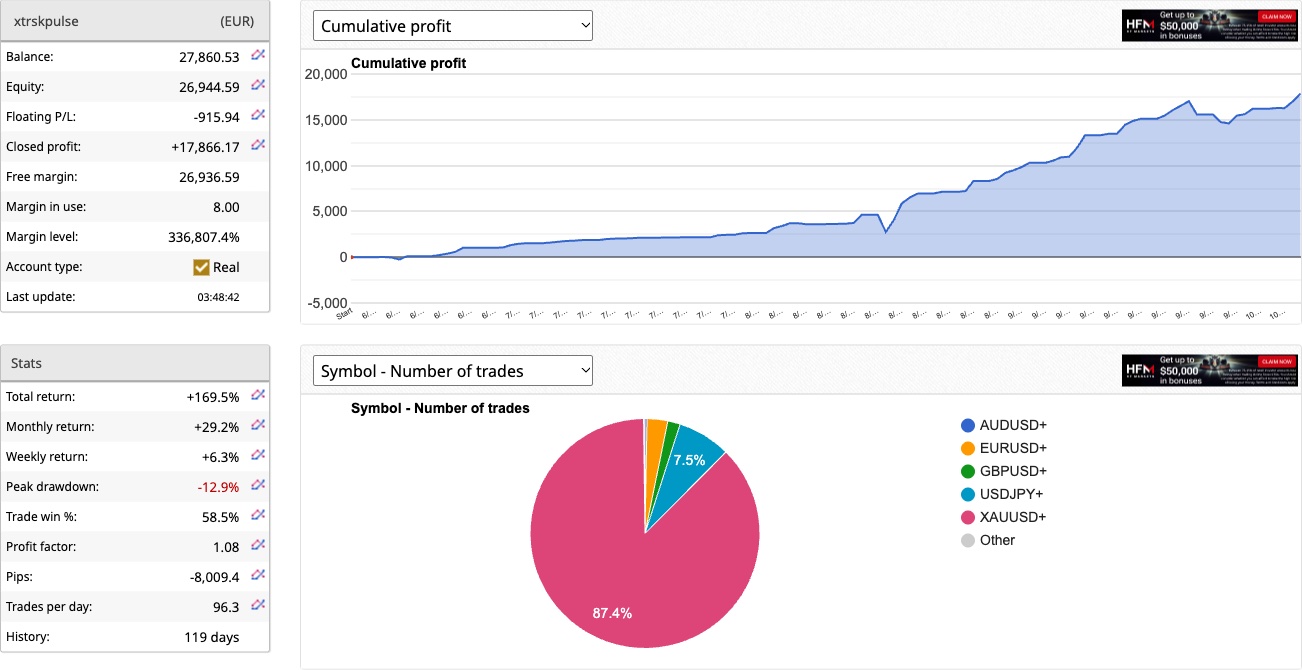Click the xtrskpulse account header

point(135,21)
